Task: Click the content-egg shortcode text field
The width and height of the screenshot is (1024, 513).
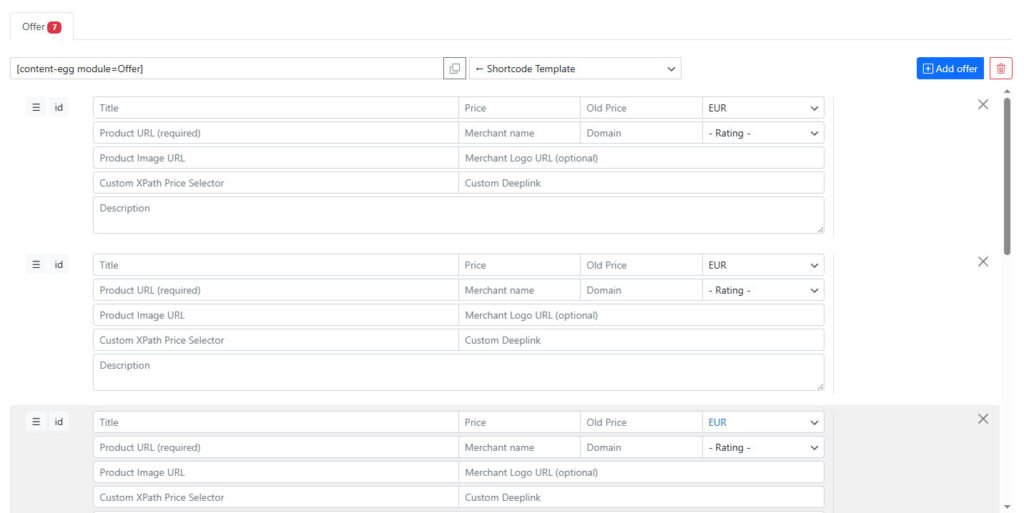Action: pos(226,69)
